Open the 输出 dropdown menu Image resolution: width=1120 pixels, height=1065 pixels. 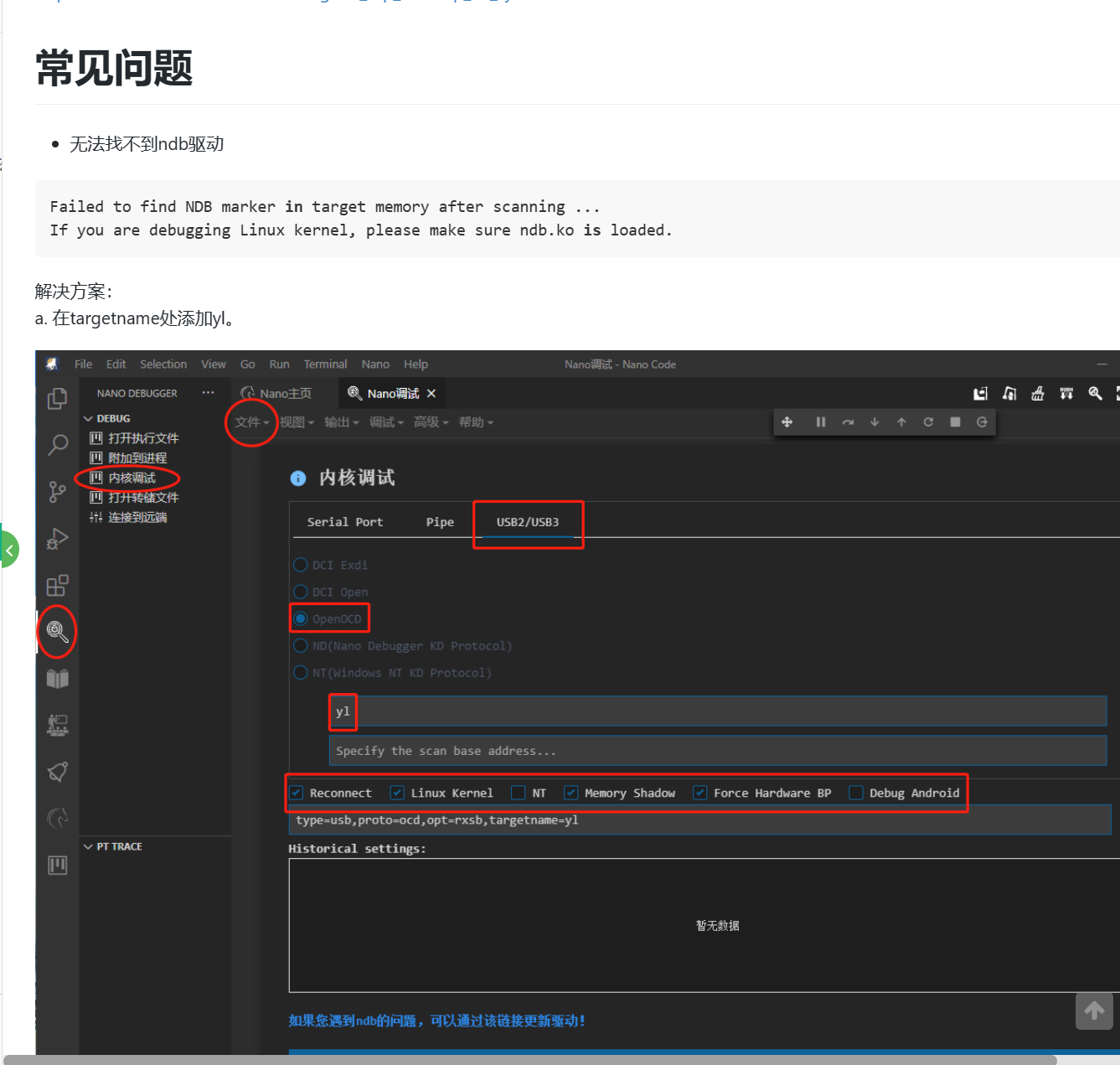pos(342,422)
